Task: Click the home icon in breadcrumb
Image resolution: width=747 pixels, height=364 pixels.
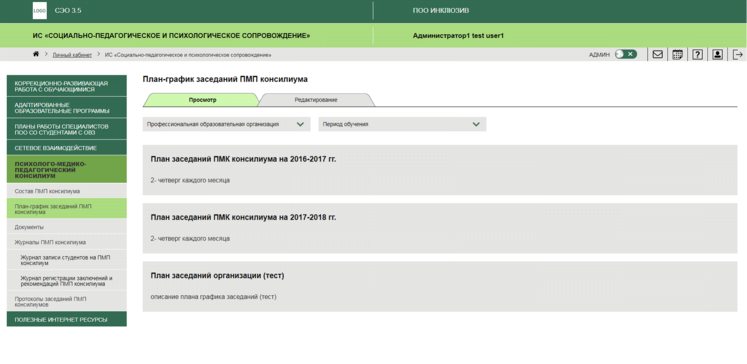Action: pyautogui.click(x=36, y=54)
